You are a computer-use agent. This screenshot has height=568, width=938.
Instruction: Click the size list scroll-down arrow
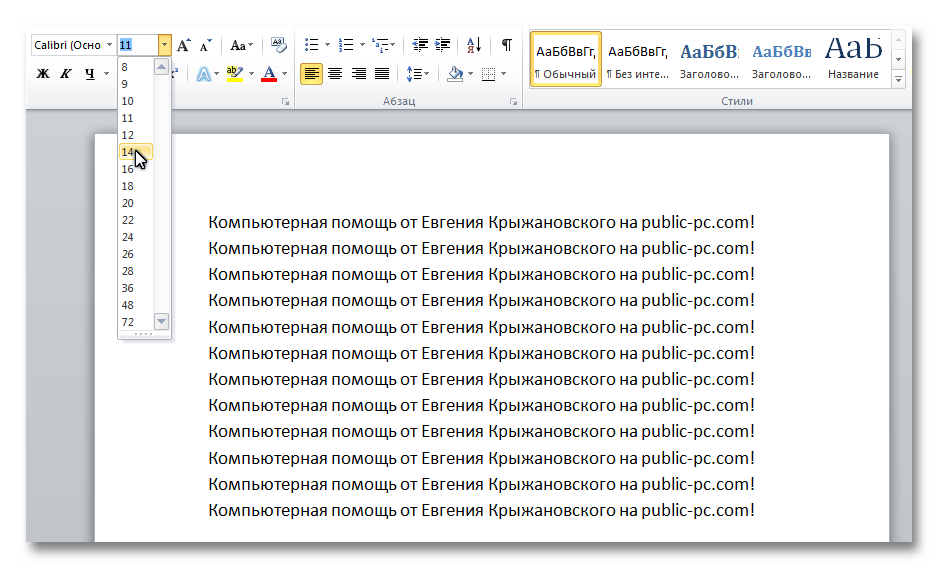point(162,321)
